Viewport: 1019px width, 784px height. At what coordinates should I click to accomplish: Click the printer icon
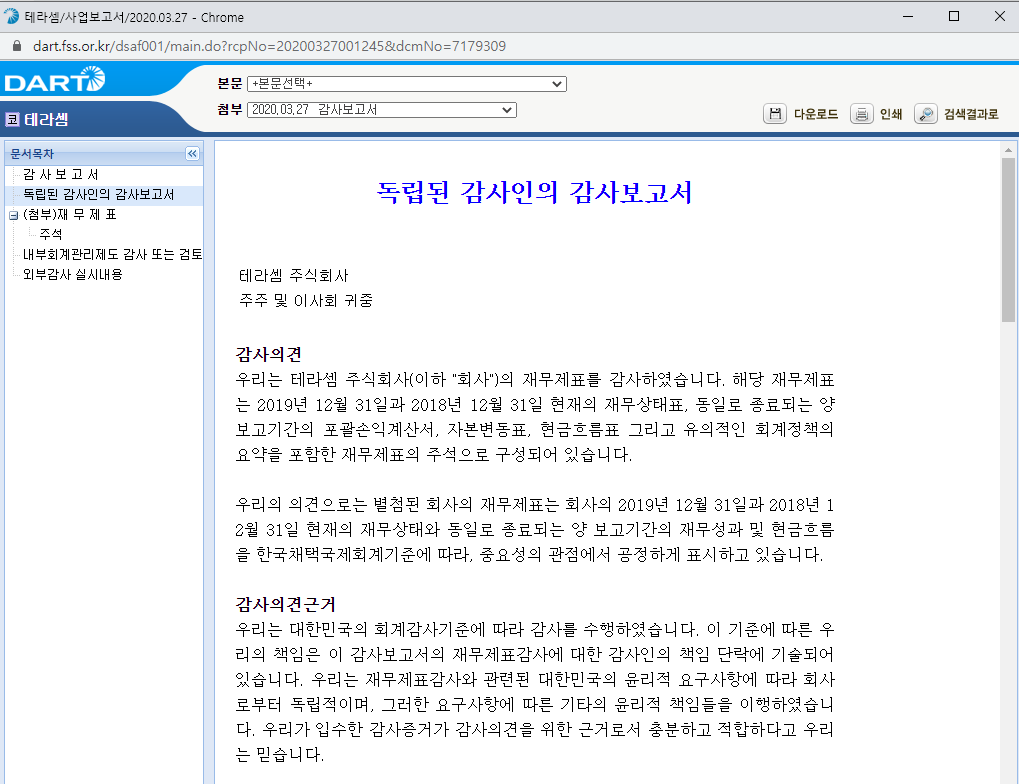pyautogui.click(x=862, y=114)
